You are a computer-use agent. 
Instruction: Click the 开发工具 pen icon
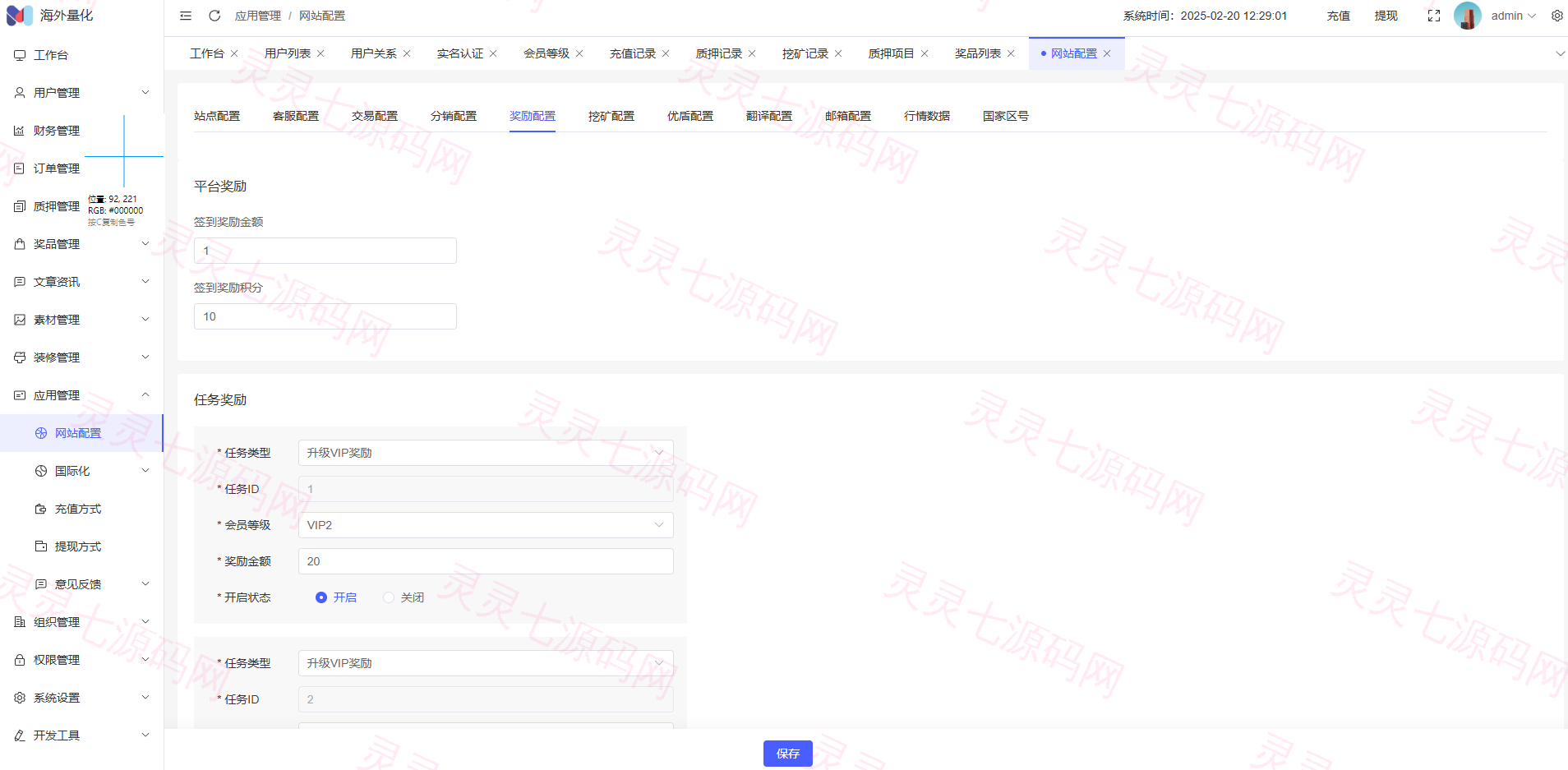coord(20,735)
